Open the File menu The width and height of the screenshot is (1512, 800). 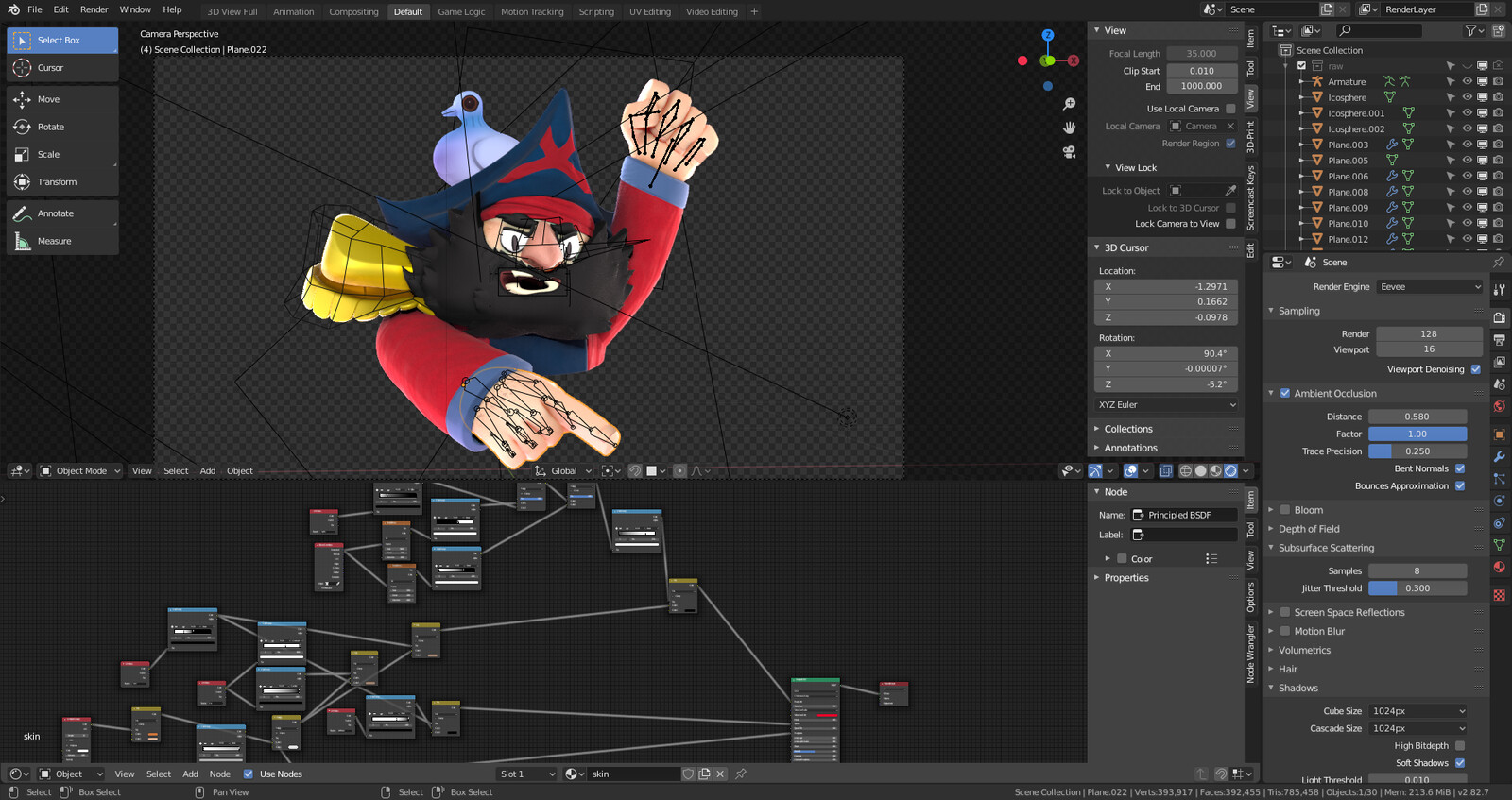tap(35, 9)
